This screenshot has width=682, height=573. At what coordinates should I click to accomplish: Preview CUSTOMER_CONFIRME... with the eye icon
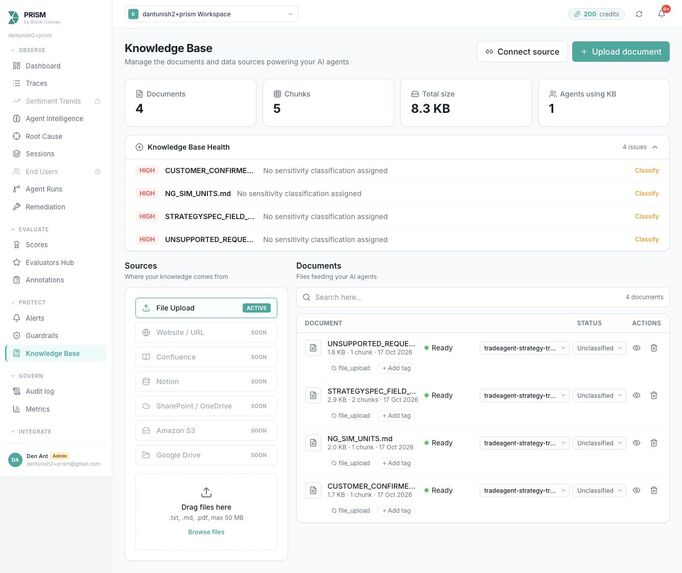point(636,490)
